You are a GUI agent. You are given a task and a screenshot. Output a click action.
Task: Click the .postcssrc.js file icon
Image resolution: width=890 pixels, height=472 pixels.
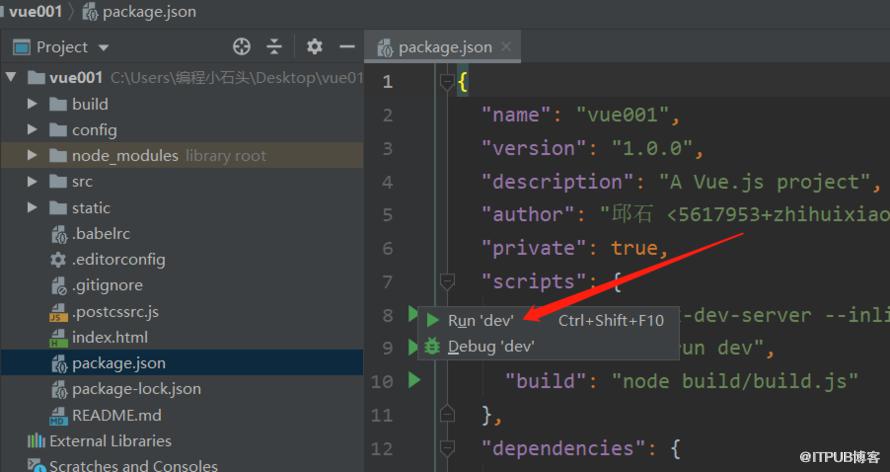click(x=58, y=312)
